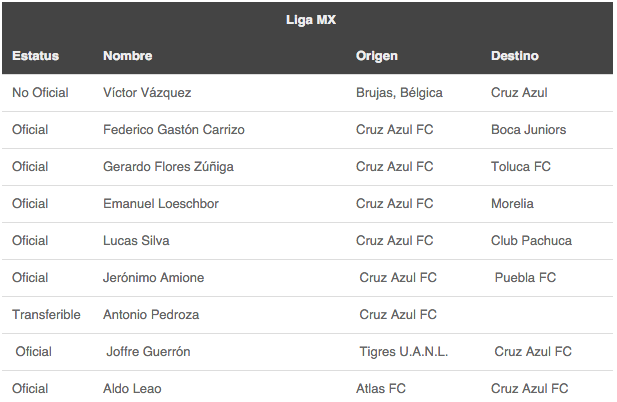The width and height of the screenshot is (617, 402).
Task: Click the Liga MX table title
Action: [x=310, y=19]
